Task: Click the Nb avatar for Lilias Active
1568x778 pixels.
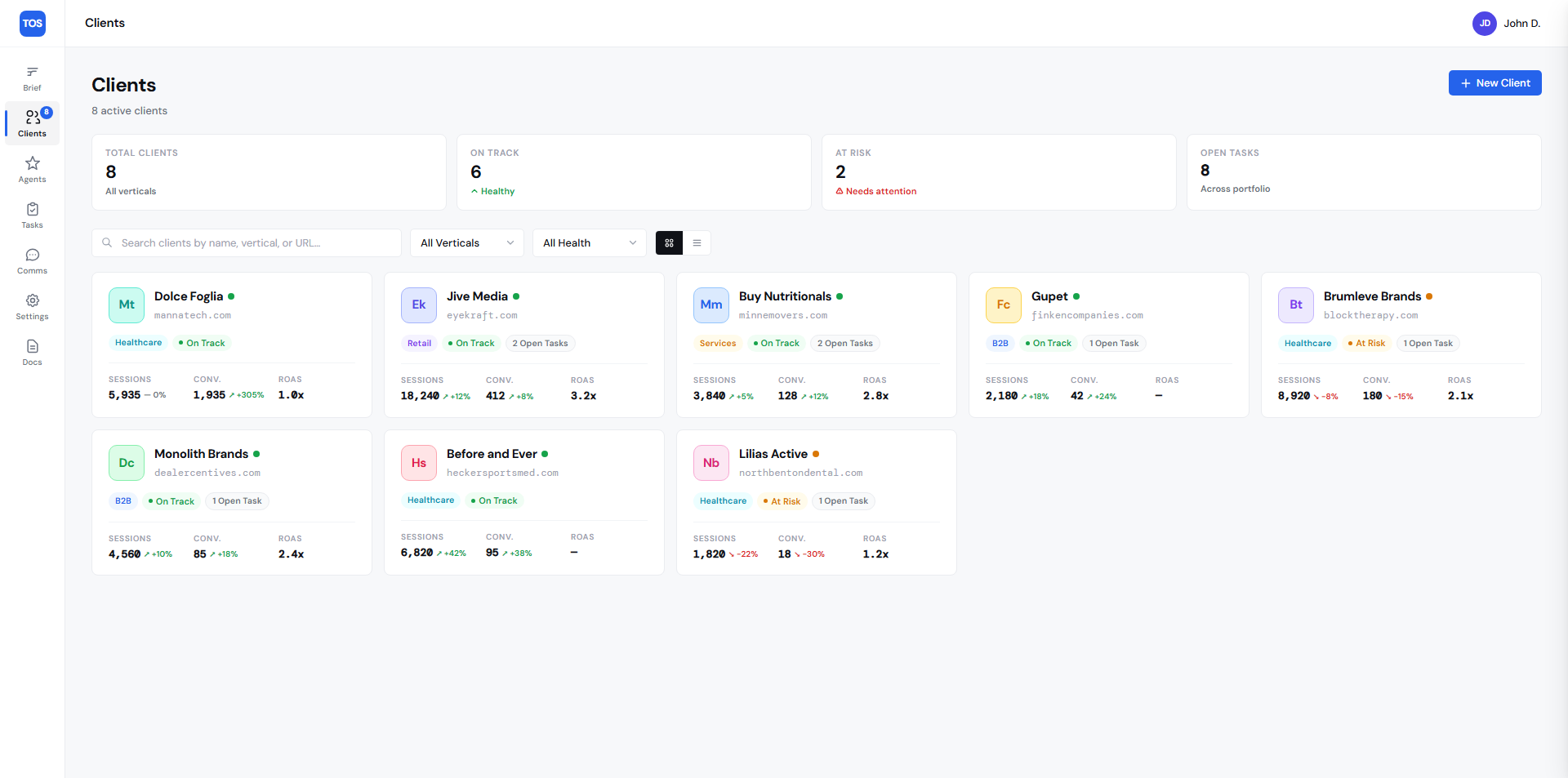Action: tap(711, 463)
